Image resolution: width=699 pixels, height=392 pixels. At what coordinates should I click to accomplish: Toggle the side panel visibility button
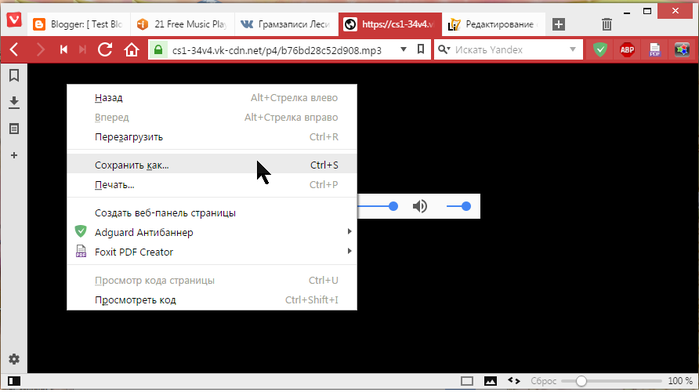point(14,381)
